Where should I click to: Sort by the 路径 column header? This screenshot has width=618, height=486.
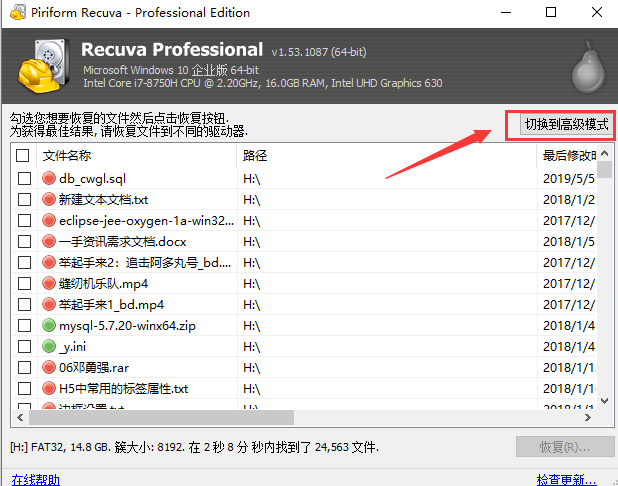coord(387,155)
